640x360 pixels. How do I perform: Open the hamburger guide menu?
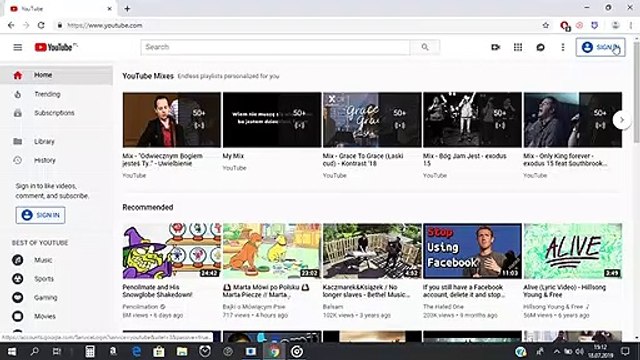click(18, 47)
